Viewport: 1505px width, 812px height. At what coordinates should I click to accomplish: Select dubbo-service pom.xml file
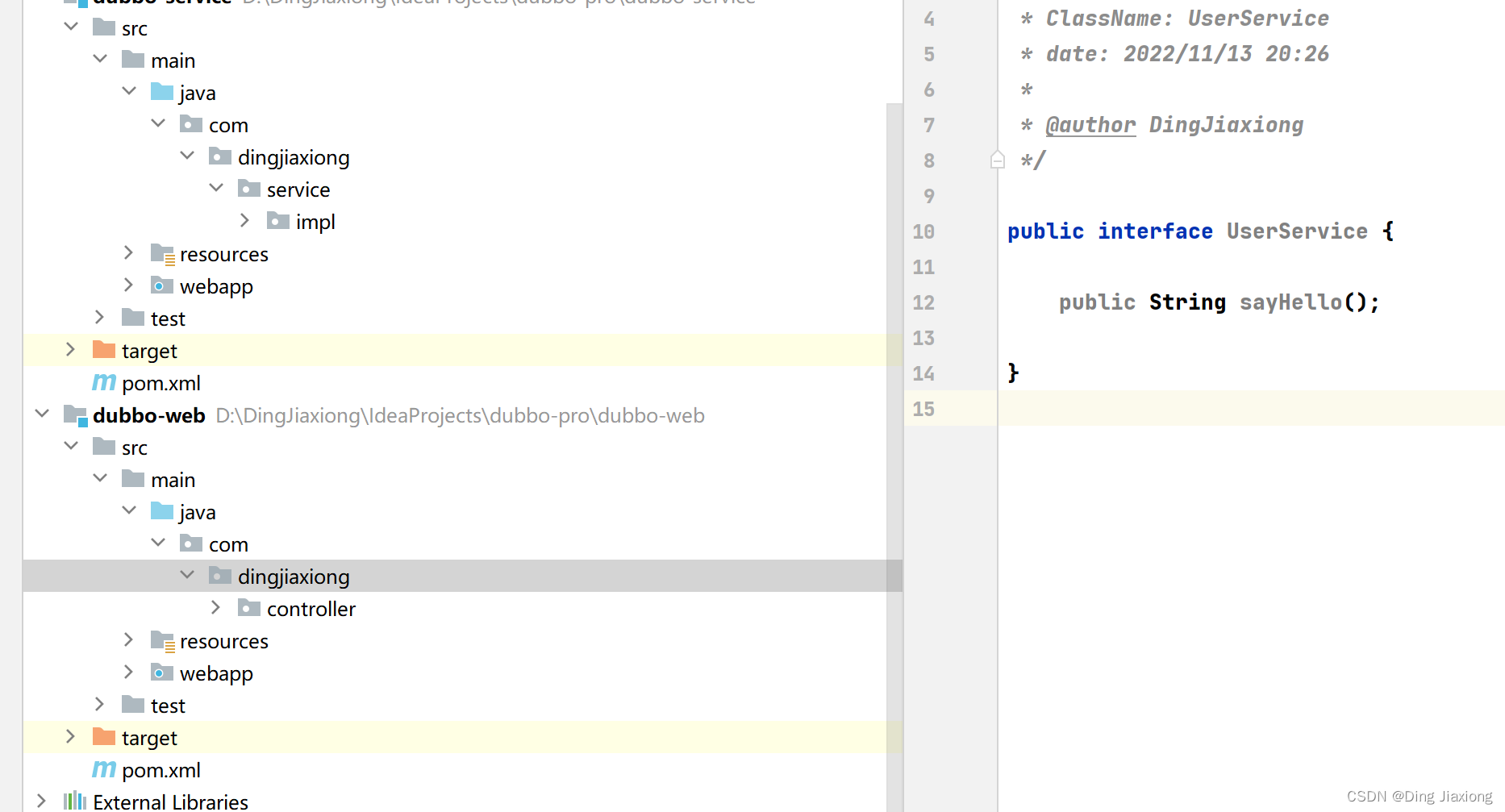click(x=161, y=383)
